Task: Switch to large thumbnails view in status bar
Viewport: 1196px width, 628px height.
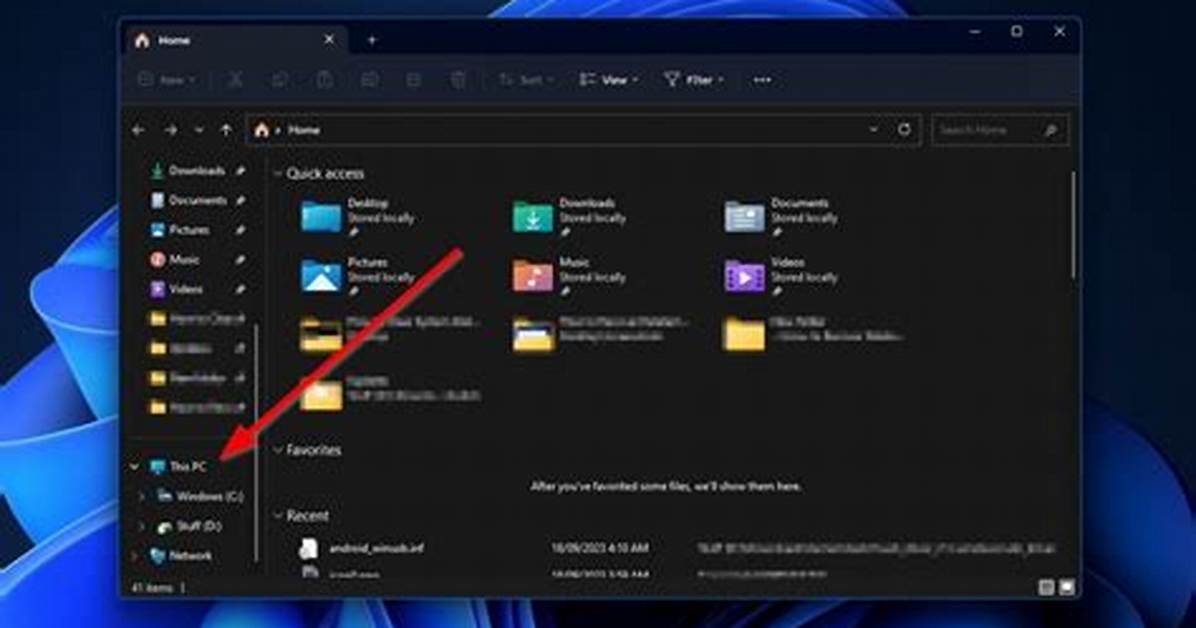Action: tap(1066, 587)
